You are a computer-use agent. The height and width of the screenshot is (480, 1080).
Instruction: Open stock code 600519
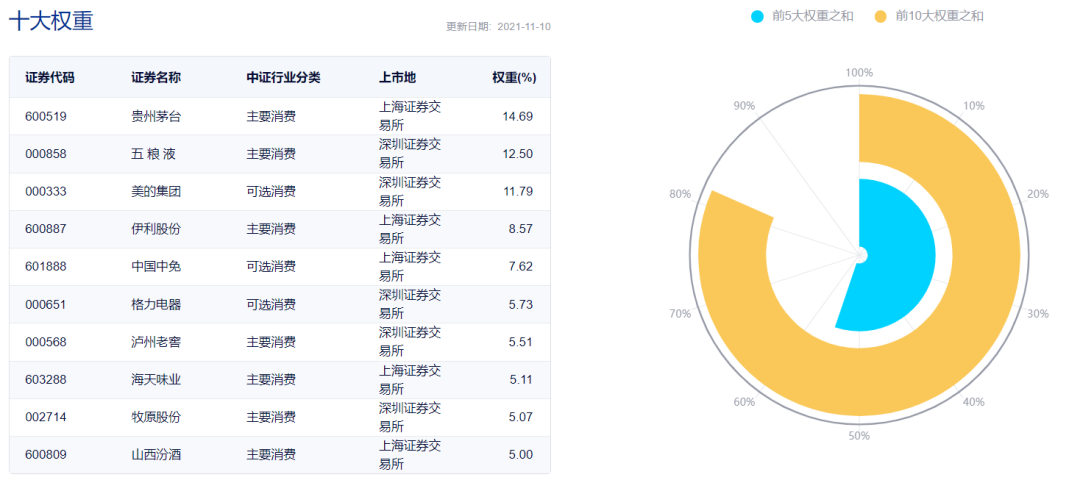coord(45,116)
